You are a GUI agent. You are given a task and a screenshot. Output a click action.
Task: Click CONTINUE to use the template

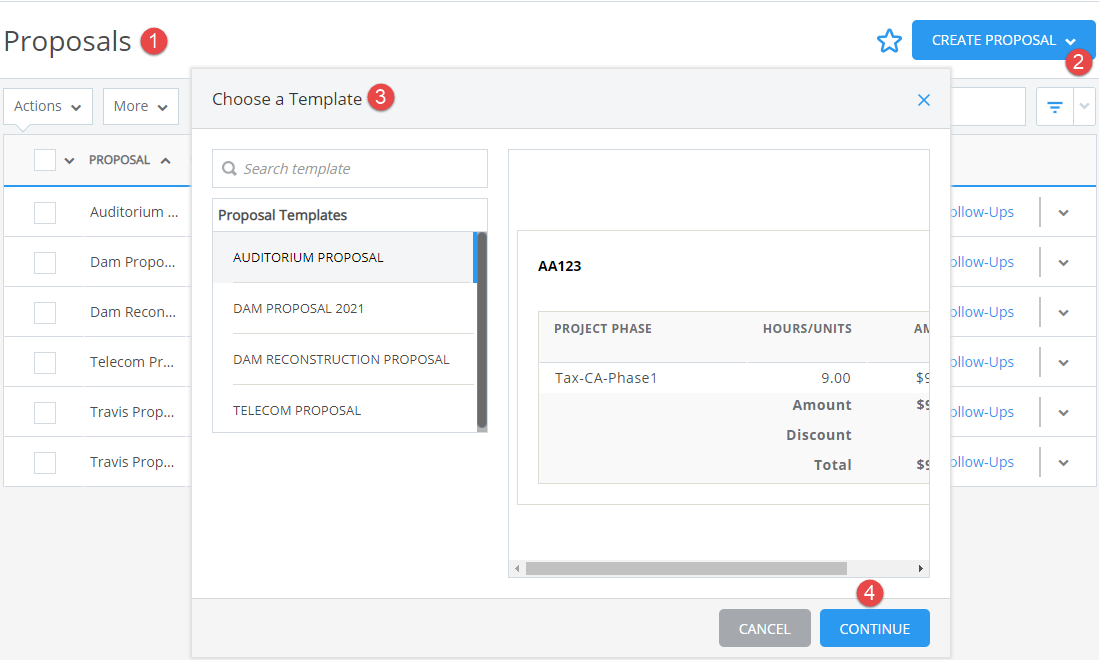point(874,628)
